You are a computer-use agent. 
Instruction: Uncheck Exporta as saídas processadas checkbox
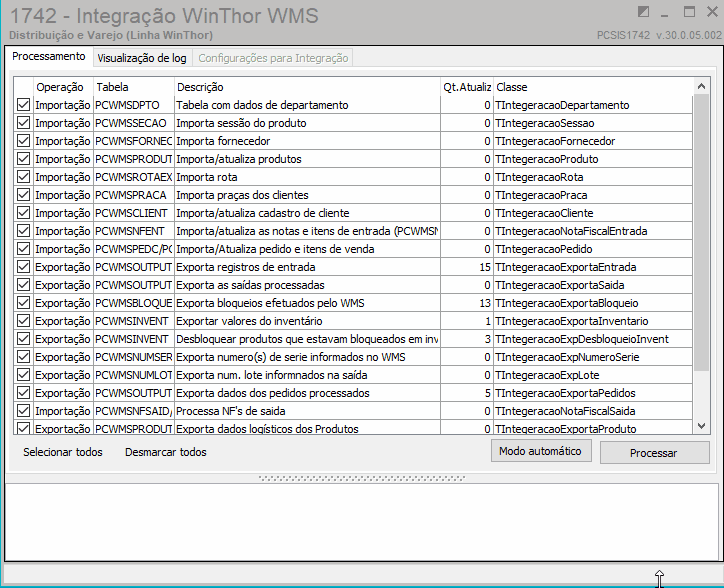coord(24,285)
